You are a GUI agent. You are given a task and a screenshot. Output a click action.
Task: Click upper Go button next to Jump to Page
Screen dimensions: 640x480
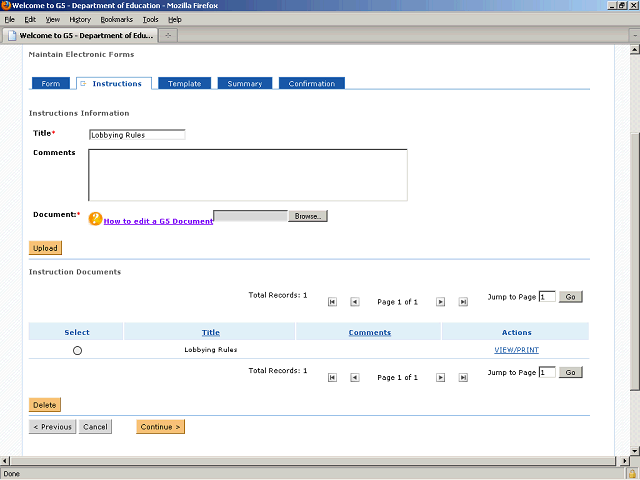click(571, 297)
